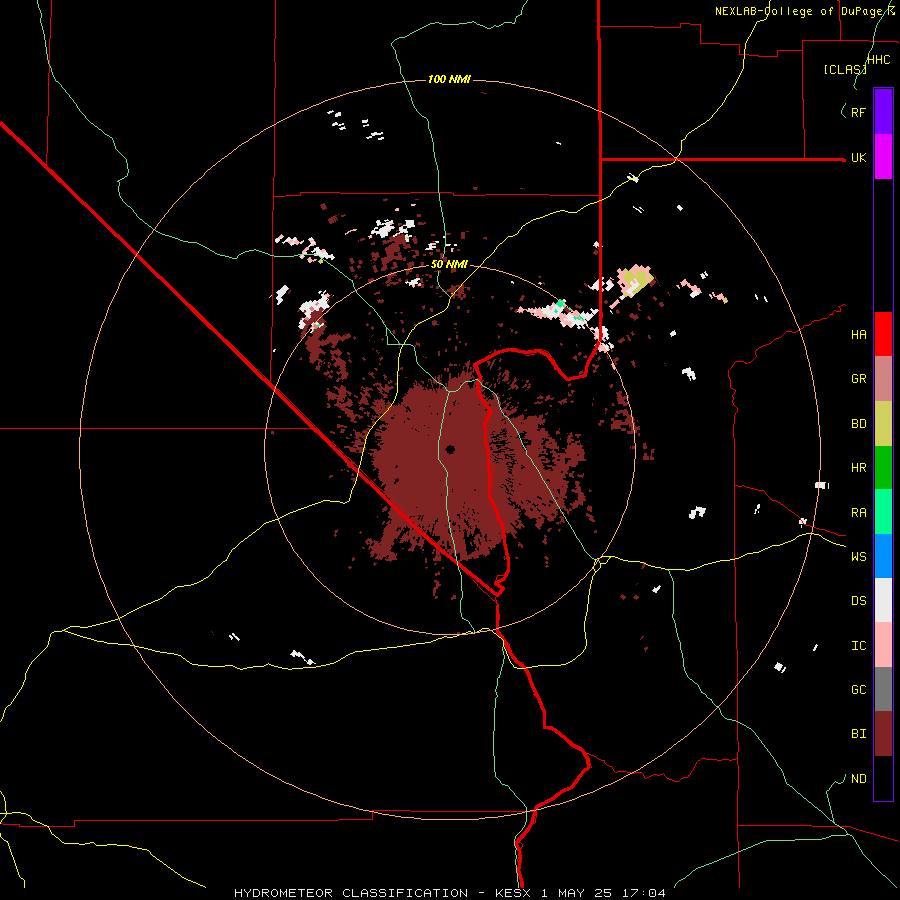Click the BD legend label
This screenshot has width=900, height=900.
(x=858, y=424)
